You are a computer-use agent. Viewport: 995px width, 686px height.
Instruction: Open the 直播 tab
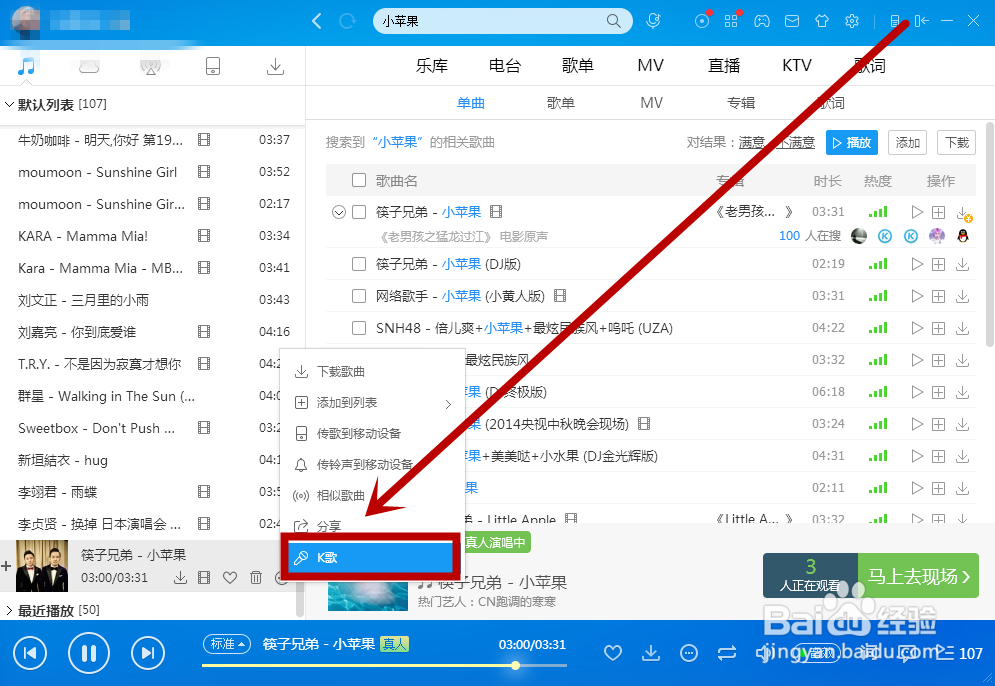point(724,66)
